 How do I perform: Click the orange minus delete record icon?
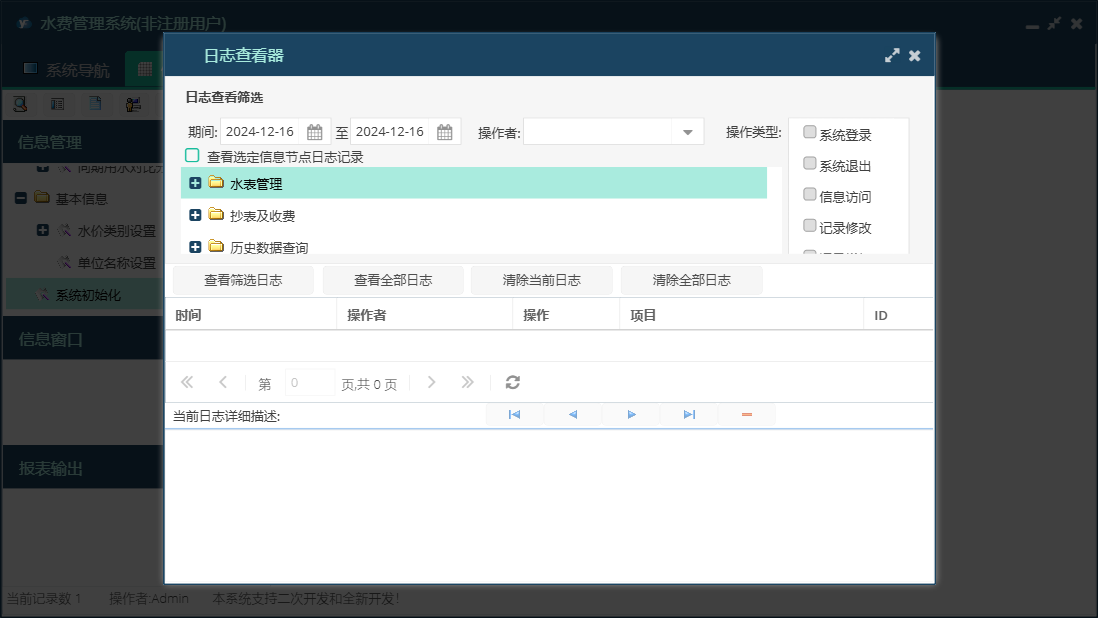point(747,414)
